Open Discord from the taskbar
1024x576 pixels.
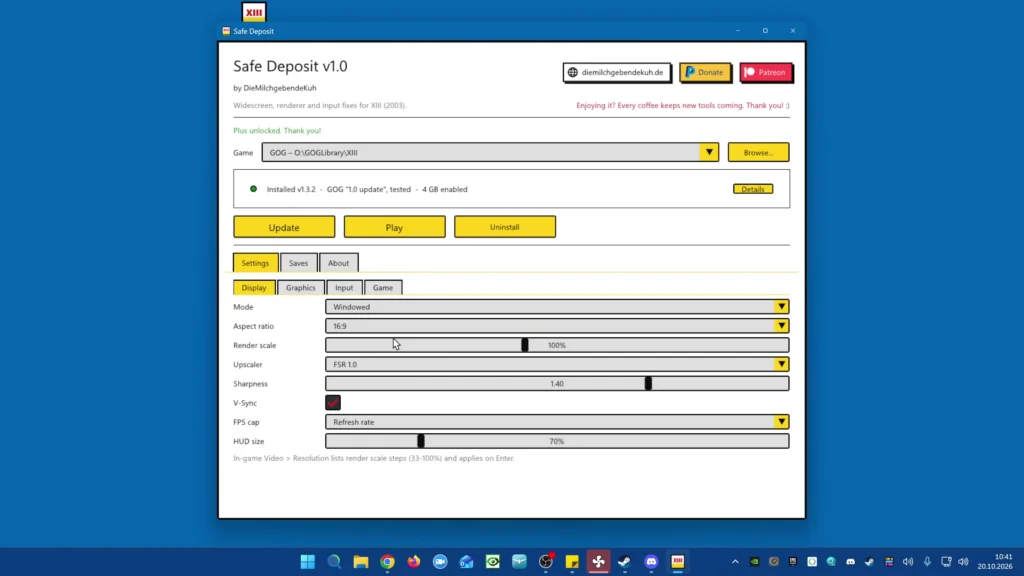pos(651,562)
